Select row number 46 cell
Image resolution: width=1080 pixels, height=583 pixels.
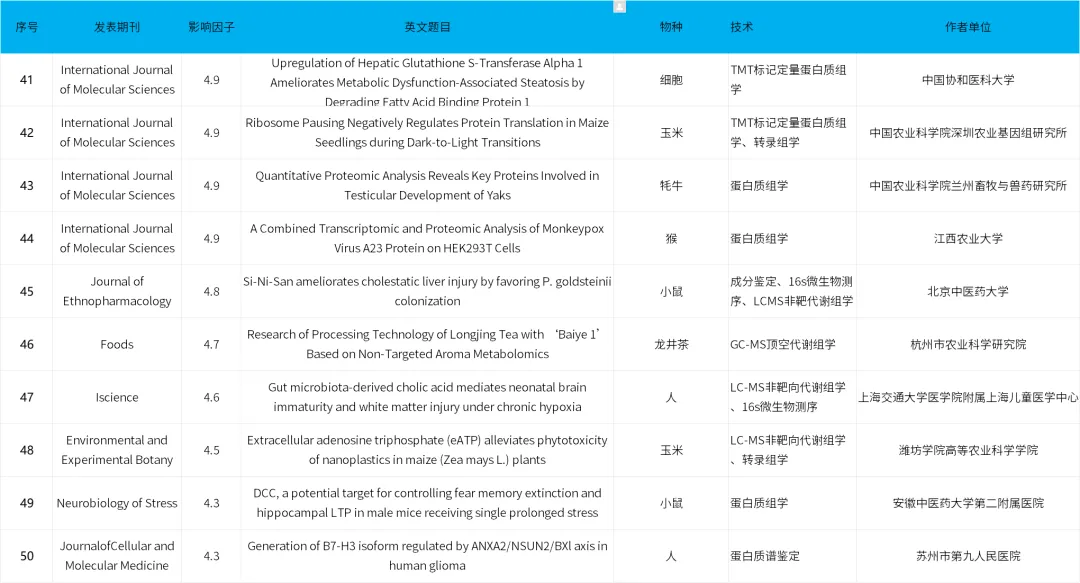click(27, 344)
